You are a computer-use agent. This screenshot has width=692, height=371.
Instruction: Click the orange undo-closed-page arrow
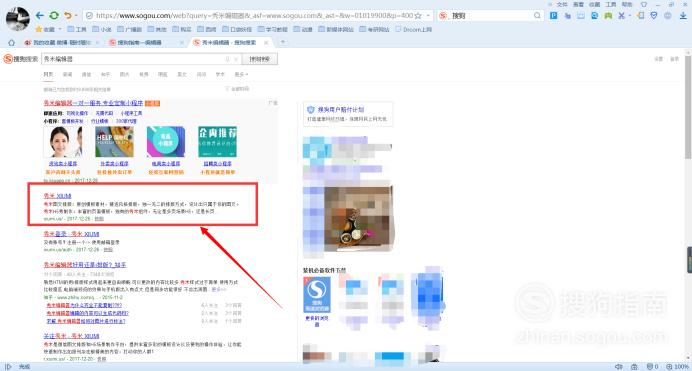pyautogui.click(x=68, y=15)
